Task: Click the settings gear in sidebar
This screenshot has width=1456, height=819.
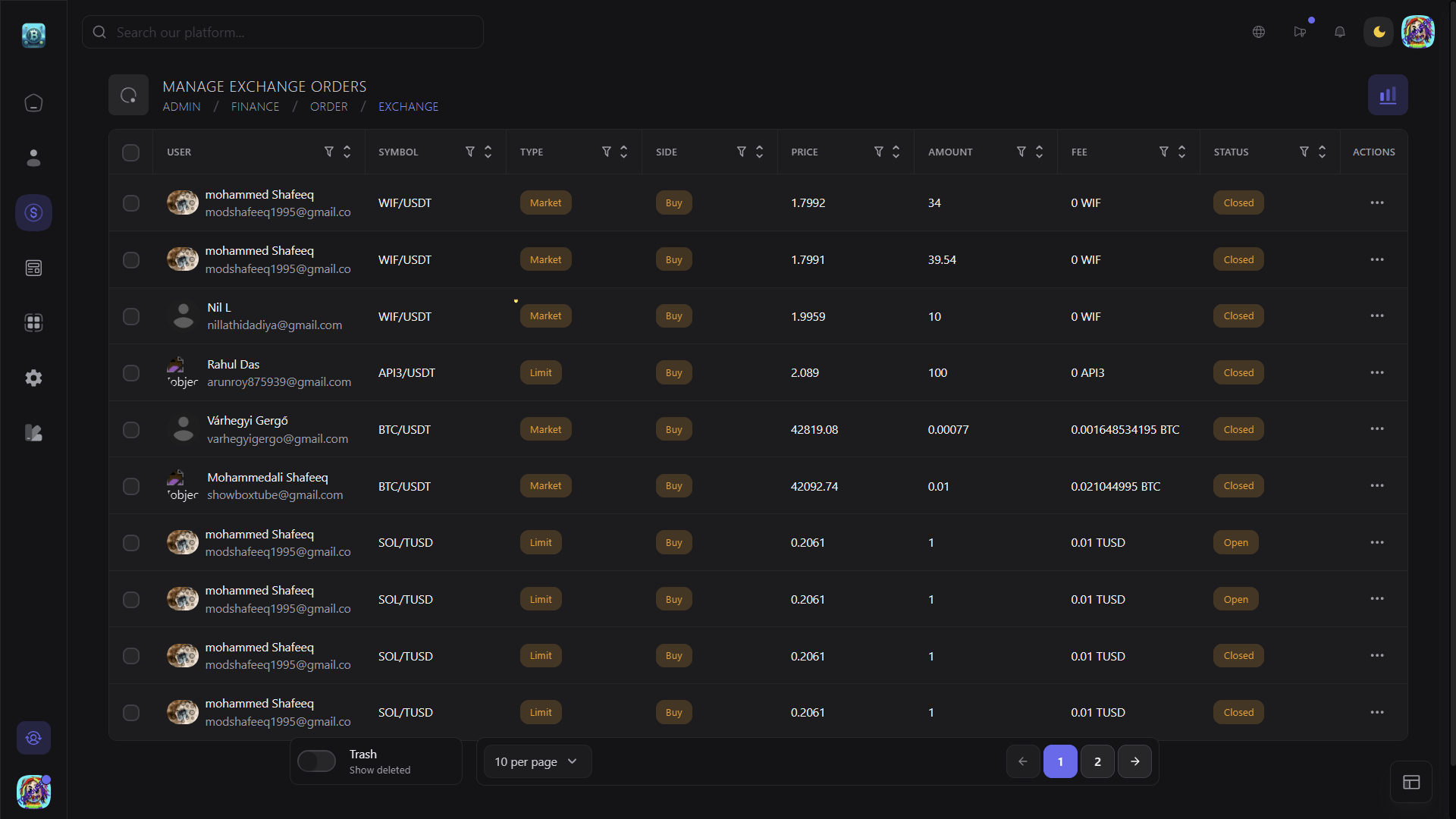Action: 33,378
